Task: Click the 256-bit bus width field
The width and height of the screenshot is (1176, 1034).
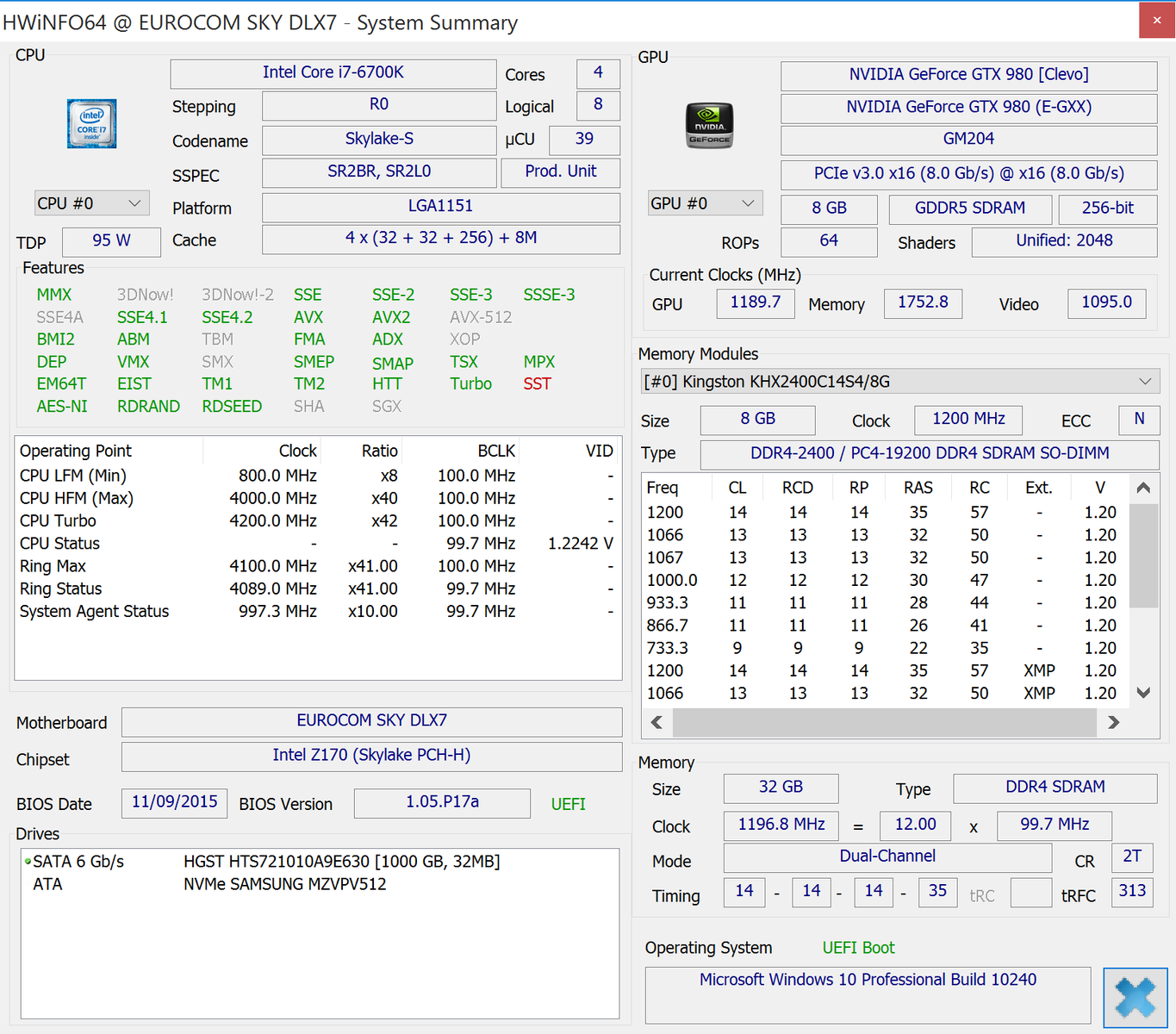Action: pos(1108,209)
